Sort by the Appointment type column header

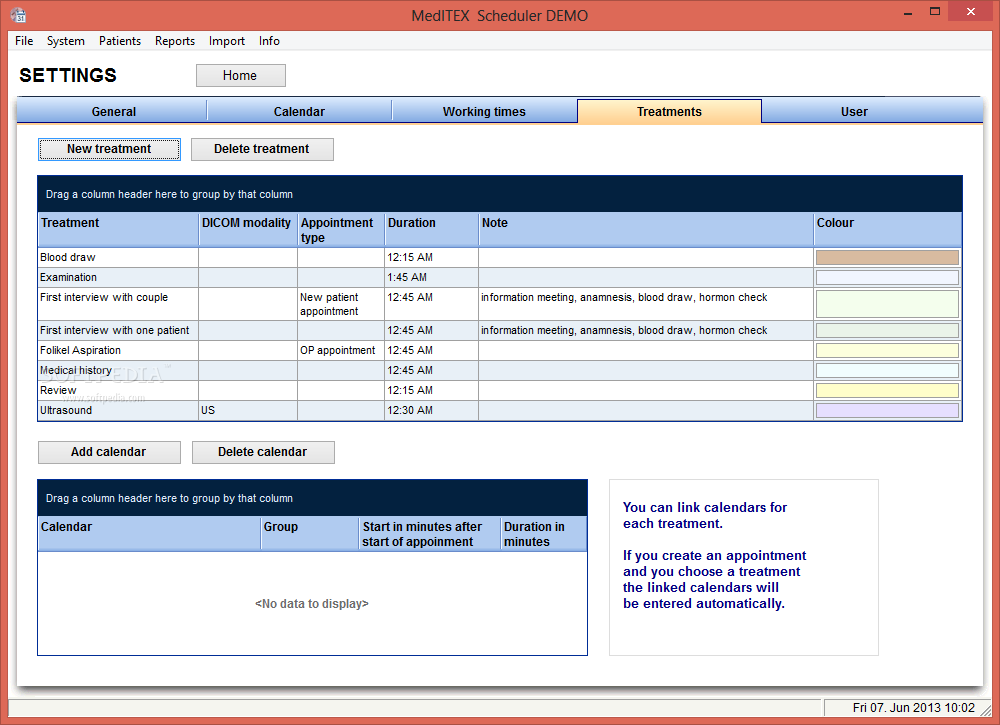(341, 230)
